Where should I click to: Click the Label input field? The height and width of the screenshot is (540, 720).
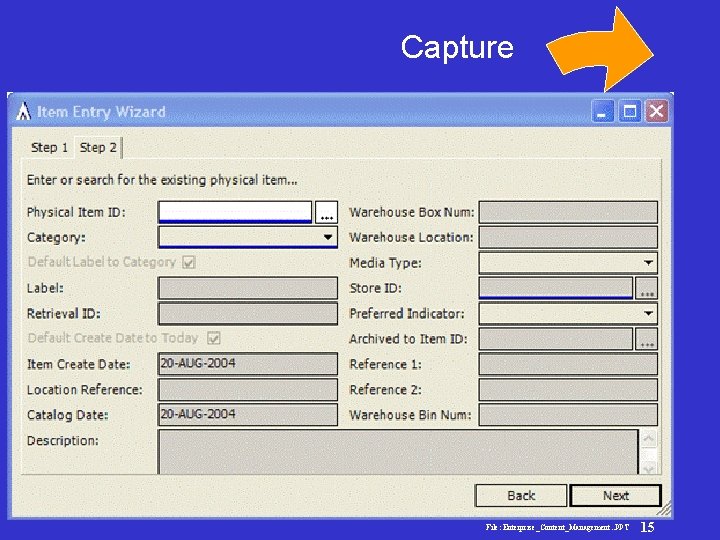coord(248,288)
